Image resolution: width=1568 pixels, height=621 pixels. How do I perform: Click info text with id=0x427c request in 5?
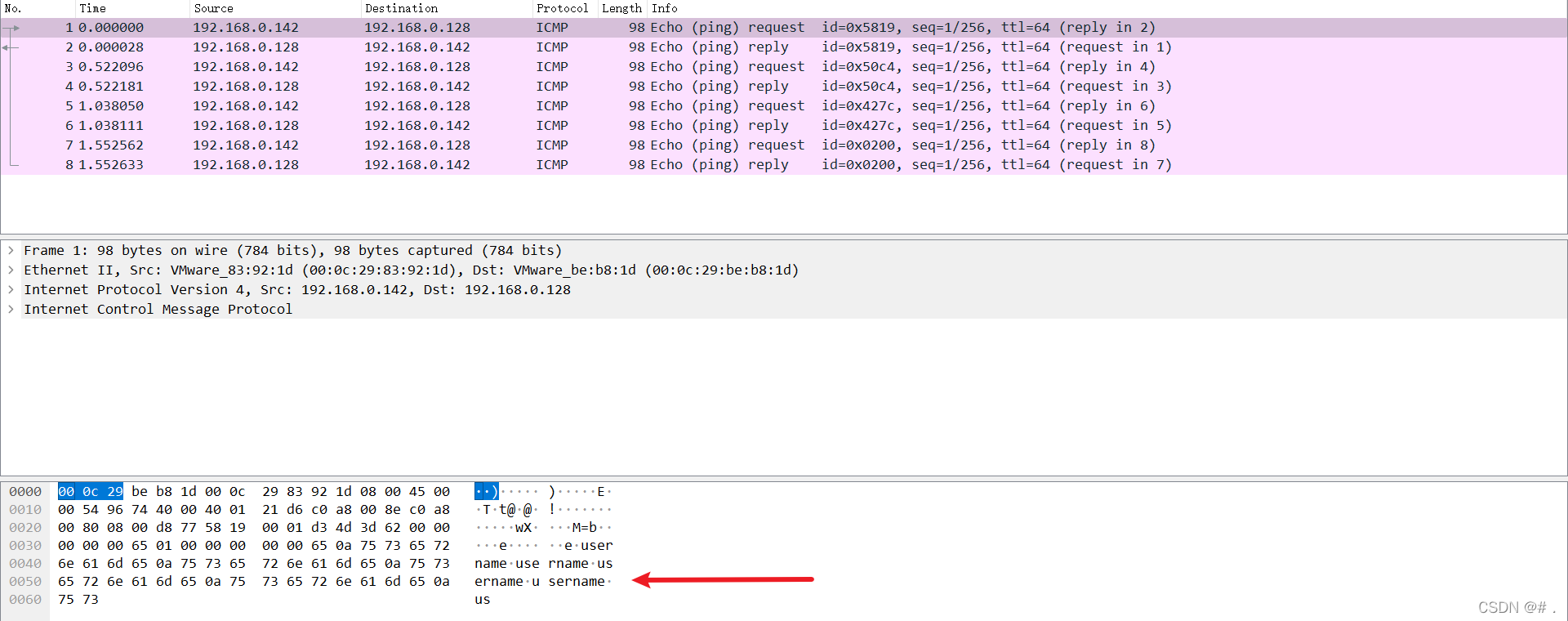point(911,125)
